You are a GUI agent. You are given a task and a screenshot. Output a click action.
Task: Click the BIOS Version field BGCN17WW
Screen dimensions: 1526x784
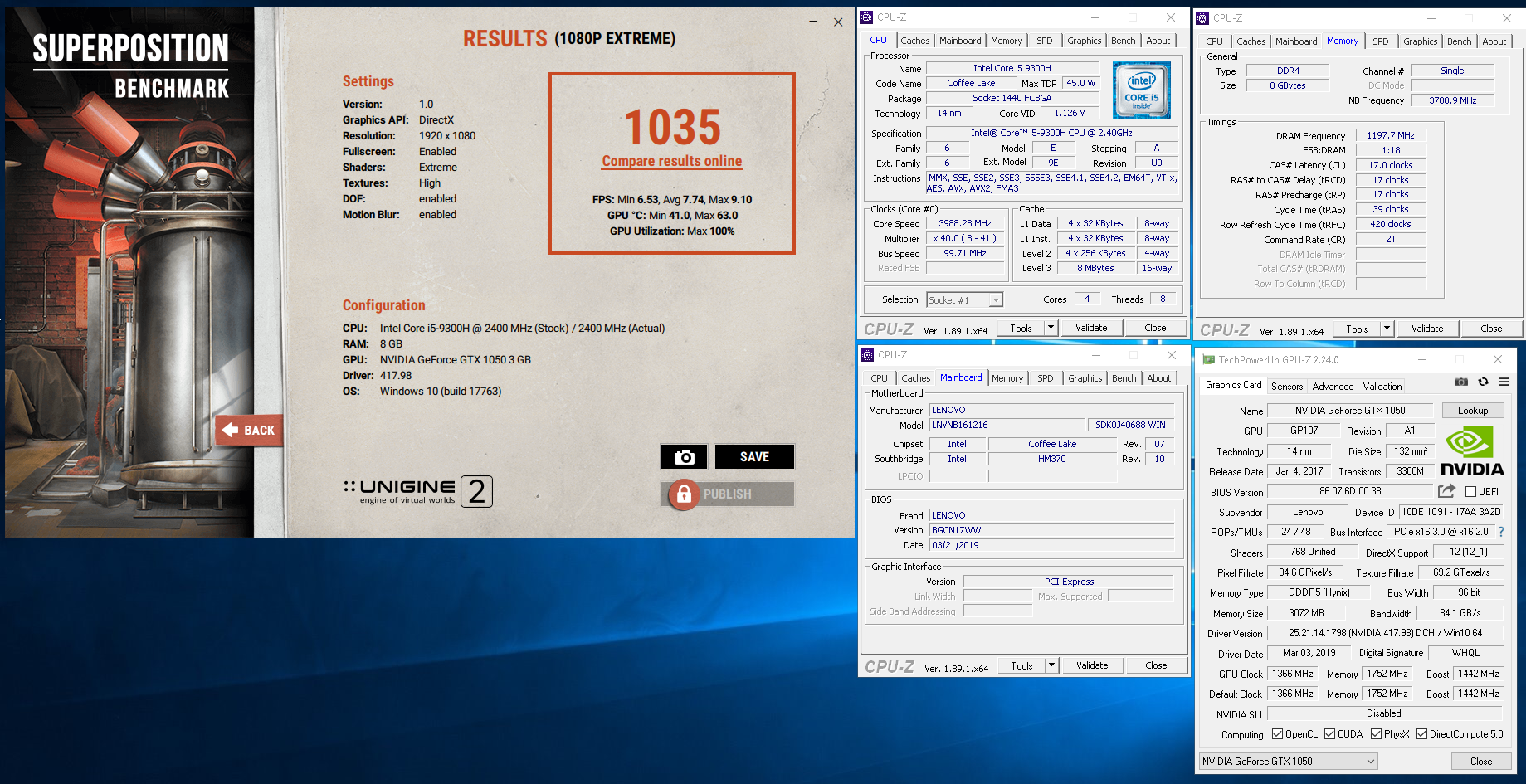(1051, 530)
